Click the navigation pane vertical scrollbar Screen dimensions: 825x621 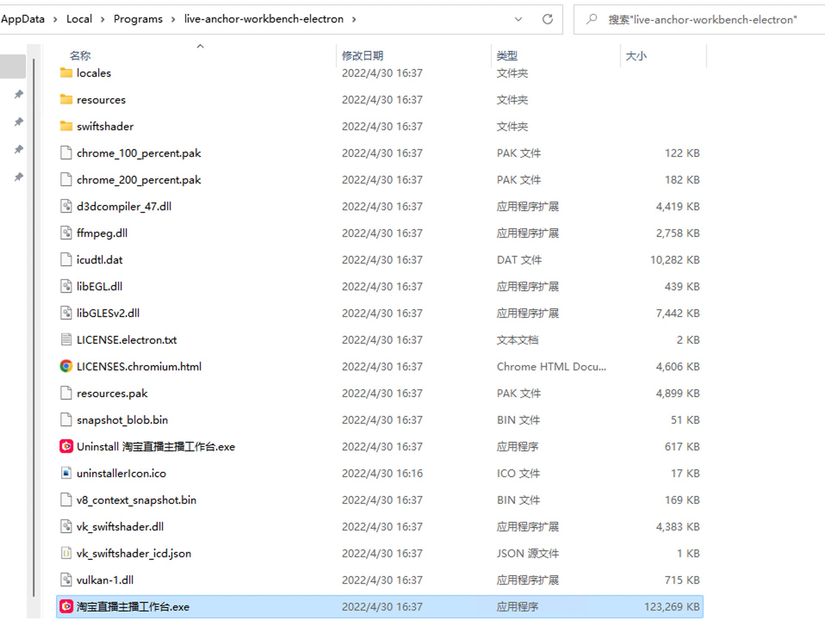click(x=34, y=327)
